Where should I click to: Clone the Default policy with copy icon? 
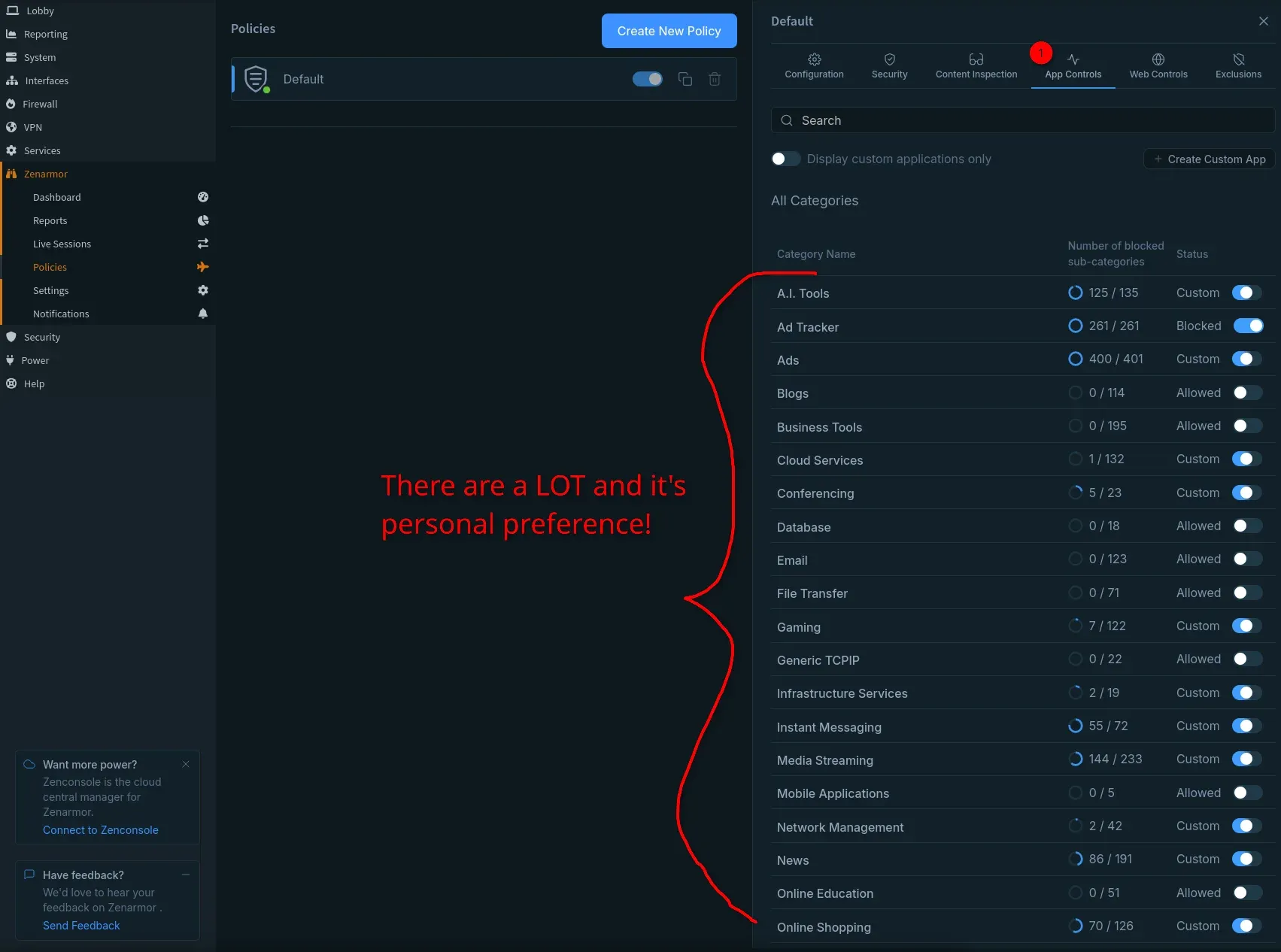pyautogui.click(x=685, y=79)
